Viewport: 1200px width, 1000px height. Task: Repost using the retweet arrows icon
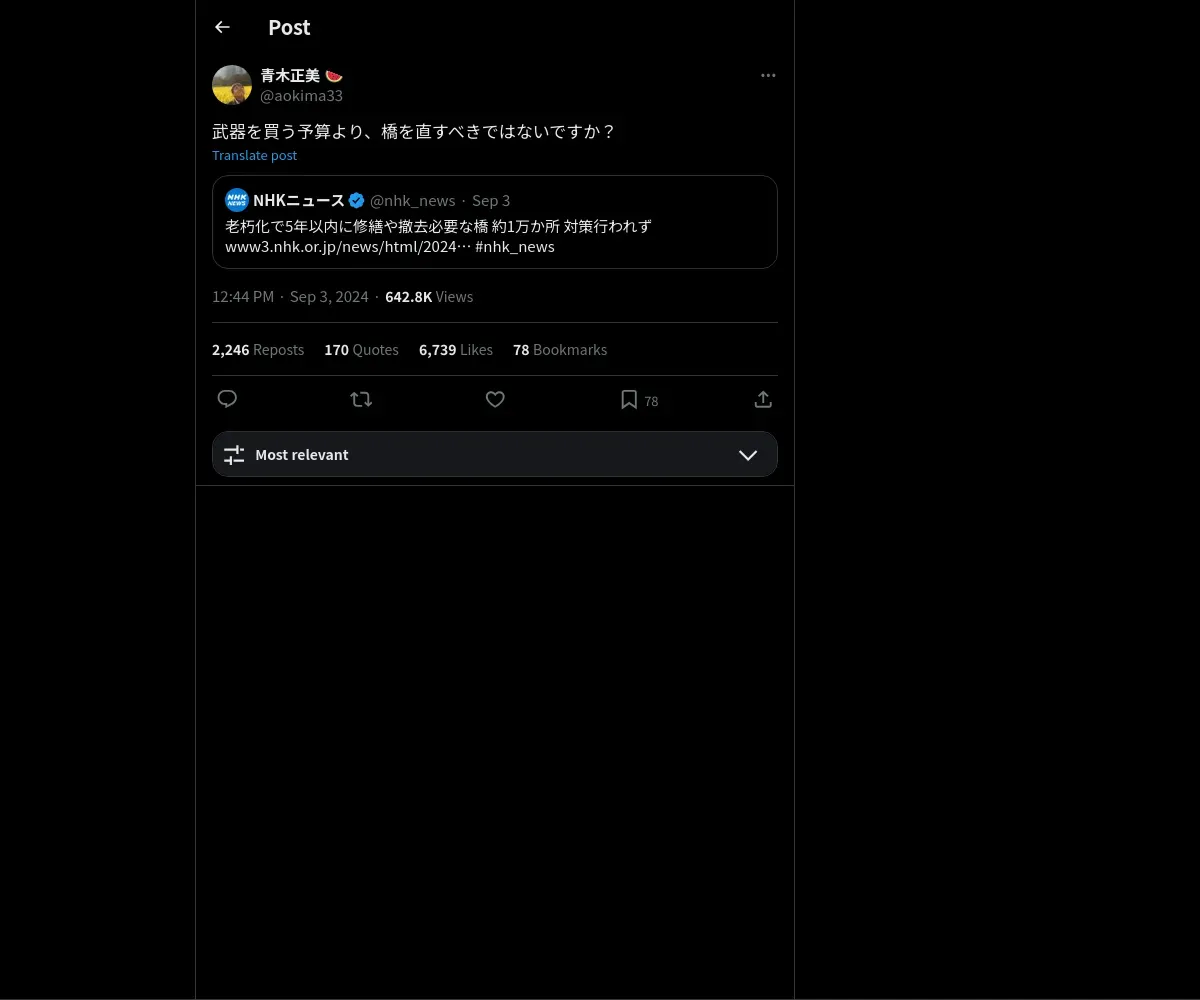(361, 399)
